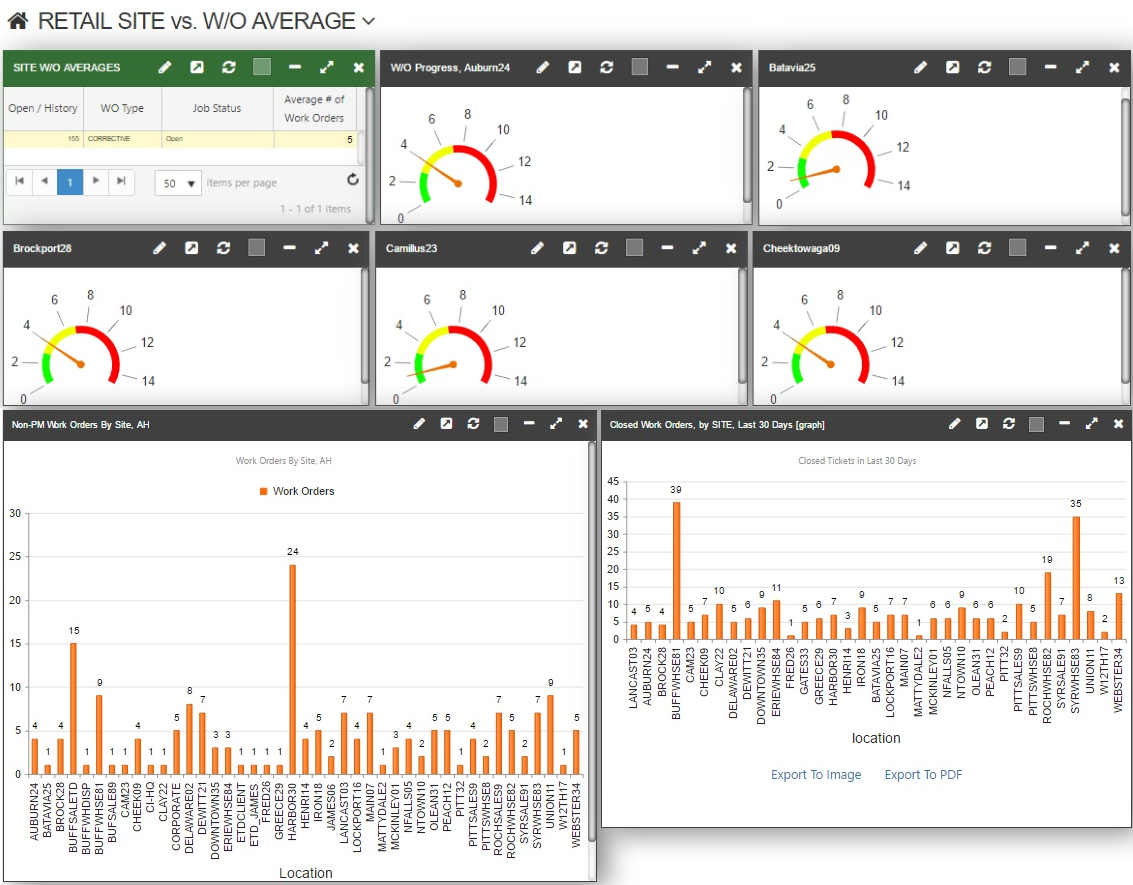
Task: Expand the Auburn24 panel to fullscreen
Action: (705, 67)
